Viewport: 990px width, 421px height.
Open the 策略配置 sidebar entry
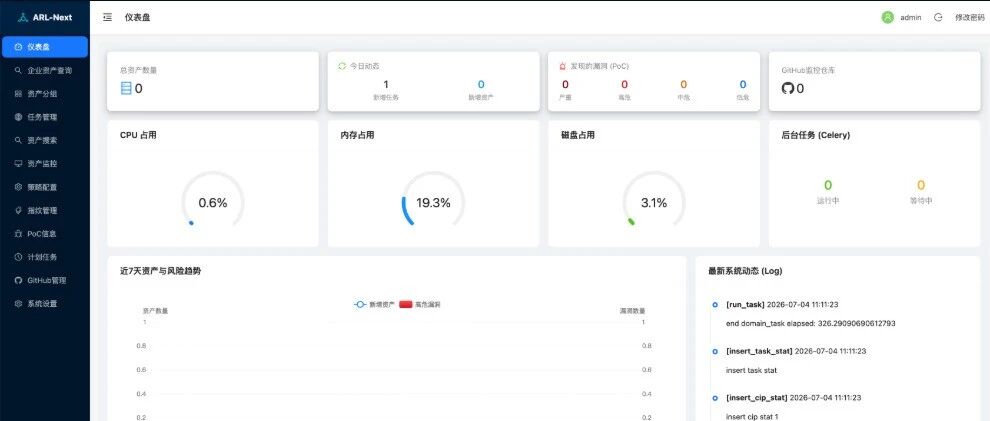point(45,187)
